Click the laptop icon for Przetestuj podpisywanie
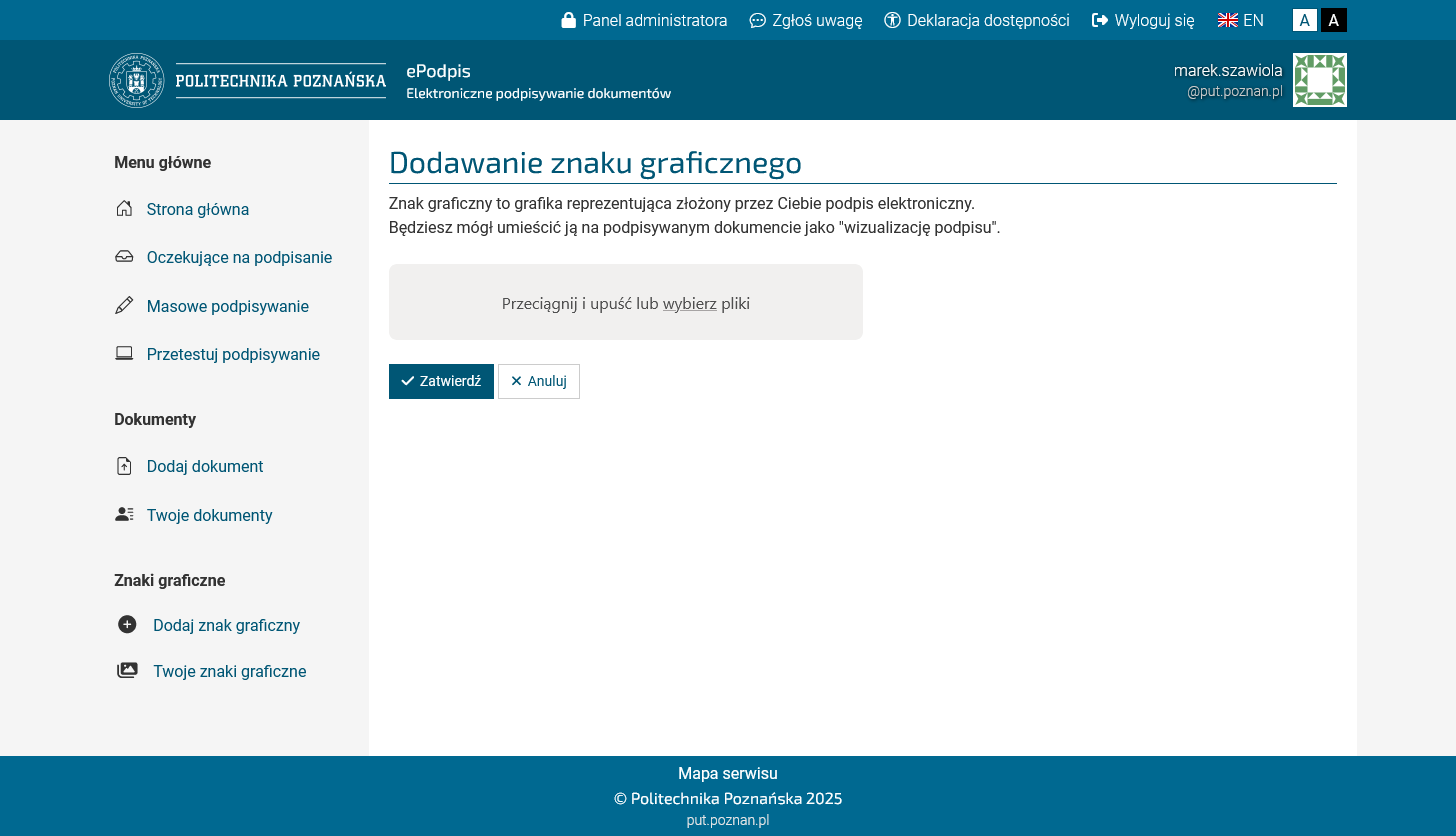 tap(124, 354)
